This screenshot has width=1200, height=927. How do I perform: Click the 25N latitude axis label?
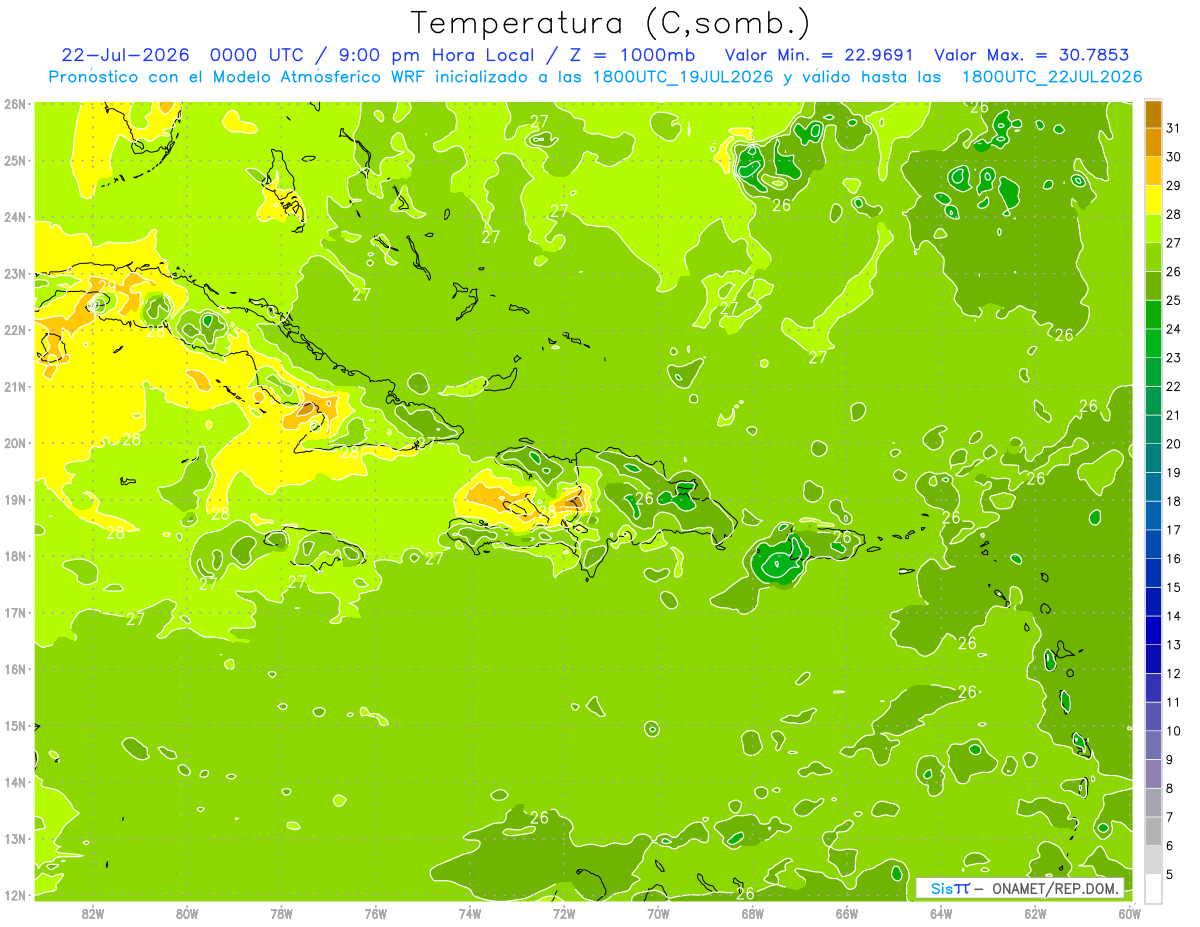(x=15, y=160)
